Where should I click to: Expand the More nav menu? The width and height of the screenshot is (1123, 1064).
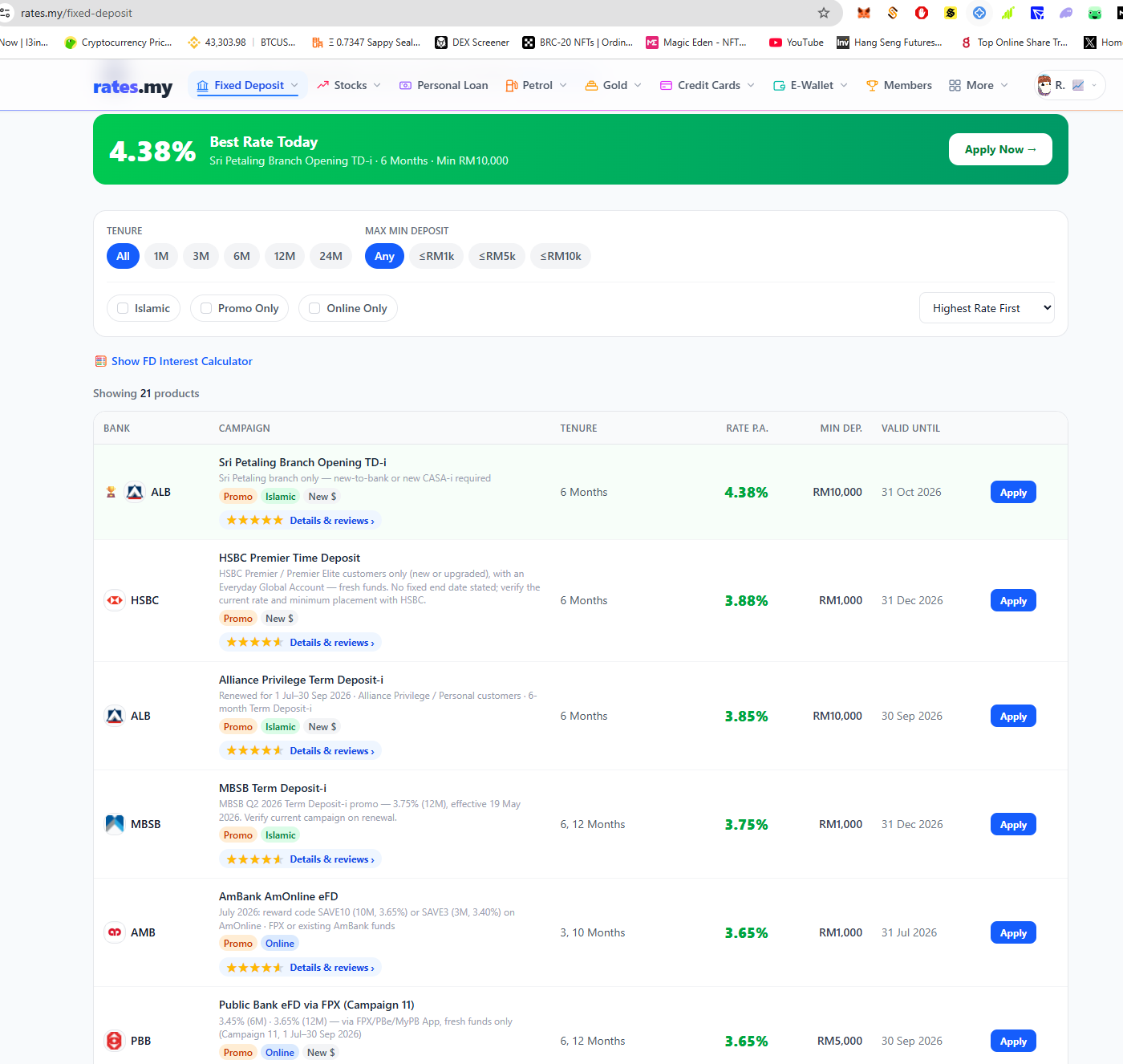coord(979,85)
